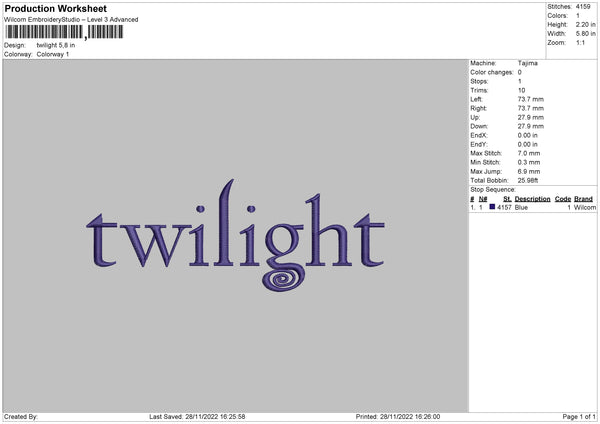Click the blue thread color swatch

tap(492, 207)
